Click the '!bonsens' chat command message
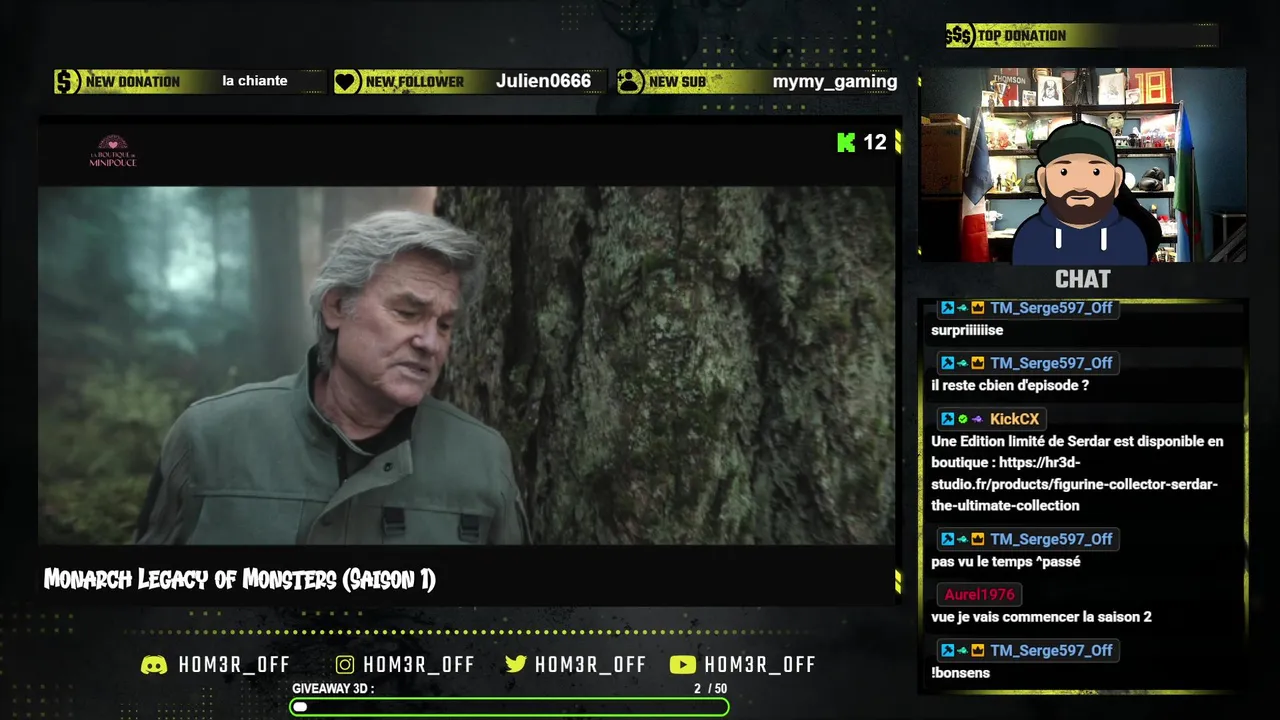The image size is (1280, 720). (960, 673)
